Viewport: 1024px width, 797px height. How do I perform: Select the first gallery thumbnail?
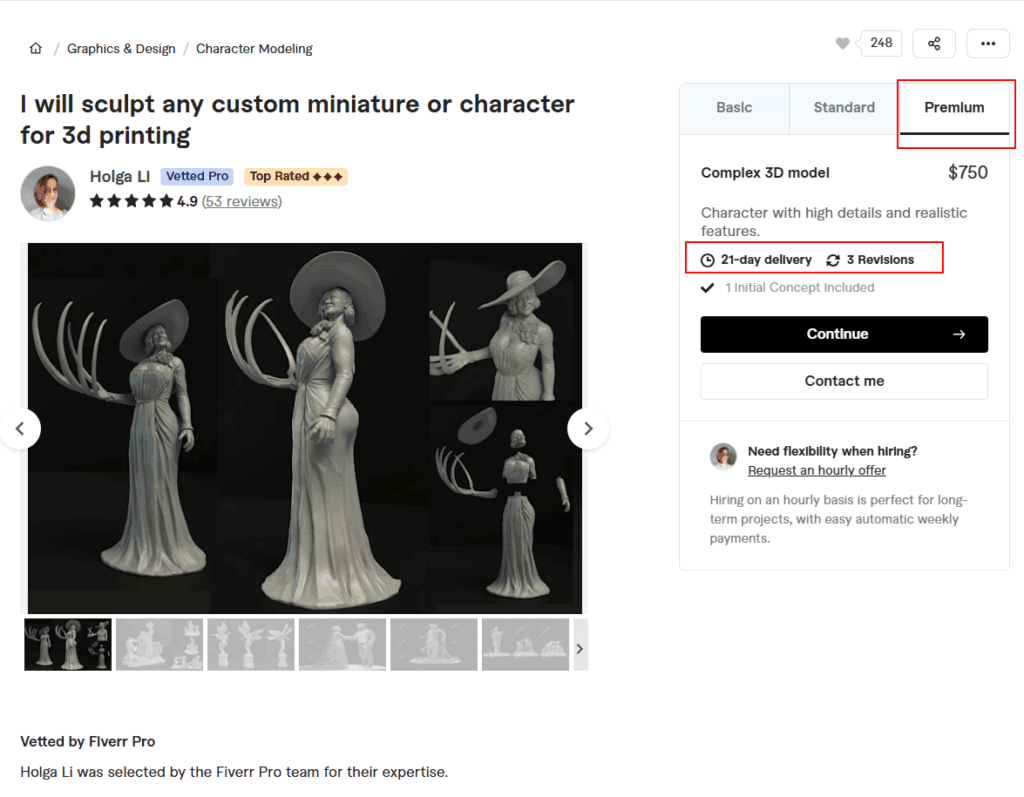(67, 644)
